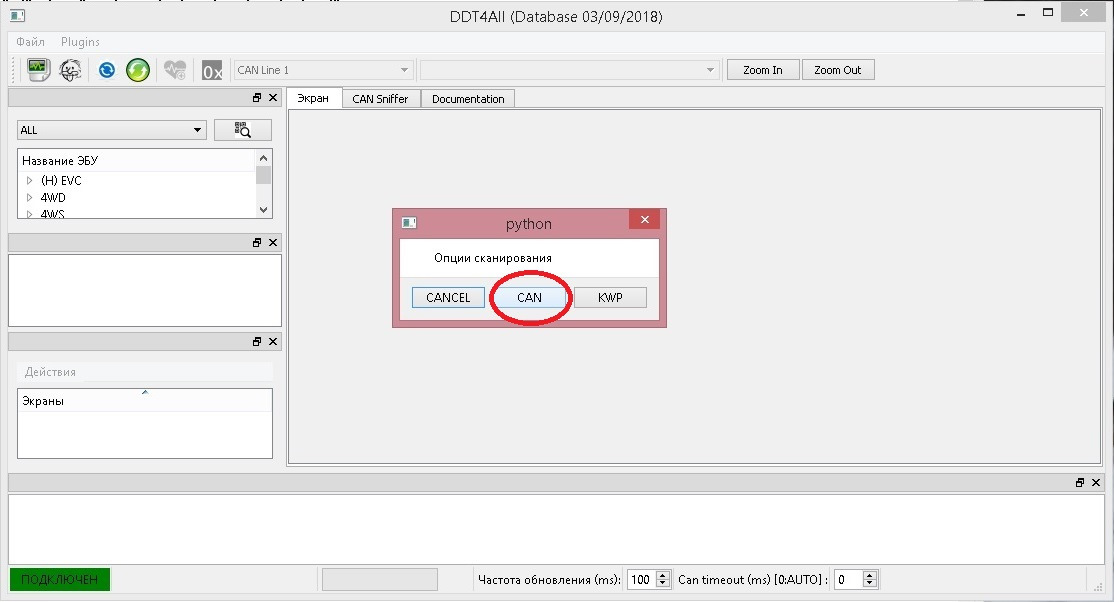Image resolution: width=1114 pixels, height=602 pixels.
Task: Float the middle-left empty panel
Action: pyautogui.click(x=257, y=242)
